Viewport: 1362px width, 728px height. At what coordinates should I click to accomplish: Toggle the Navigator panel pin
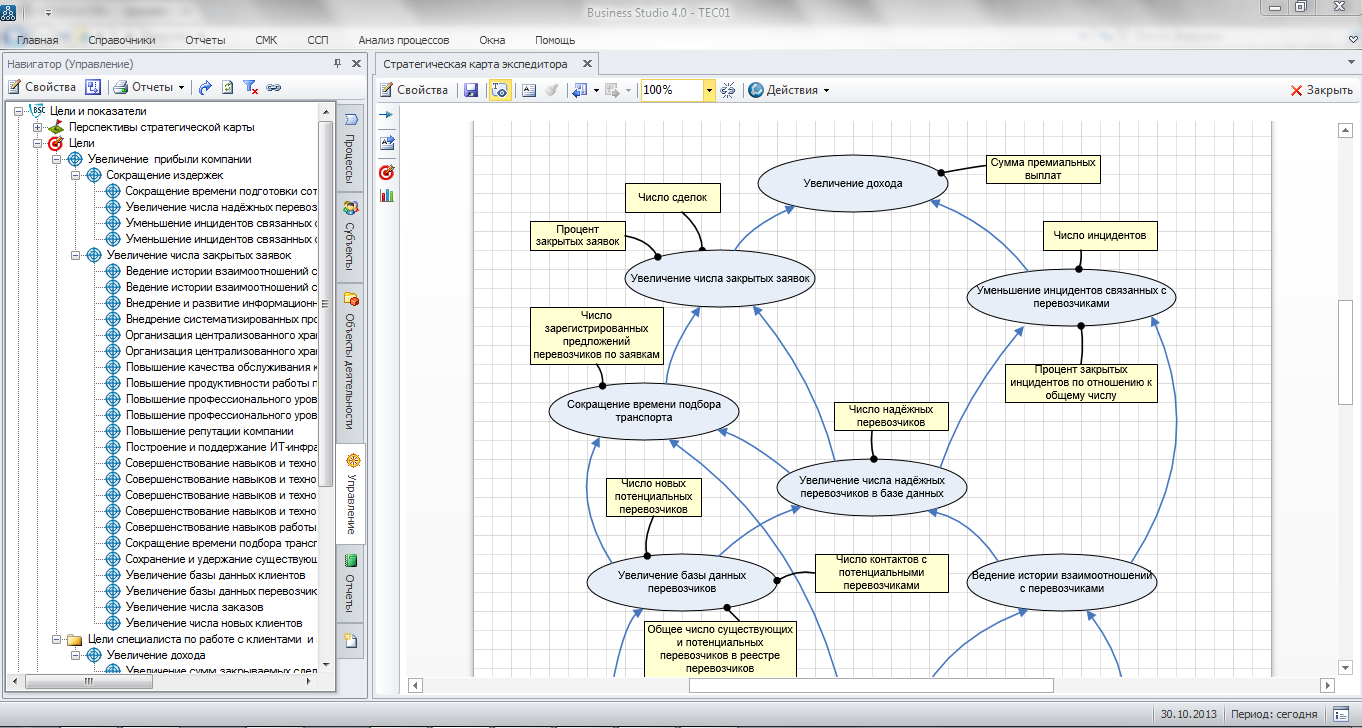tap(338, 64)
